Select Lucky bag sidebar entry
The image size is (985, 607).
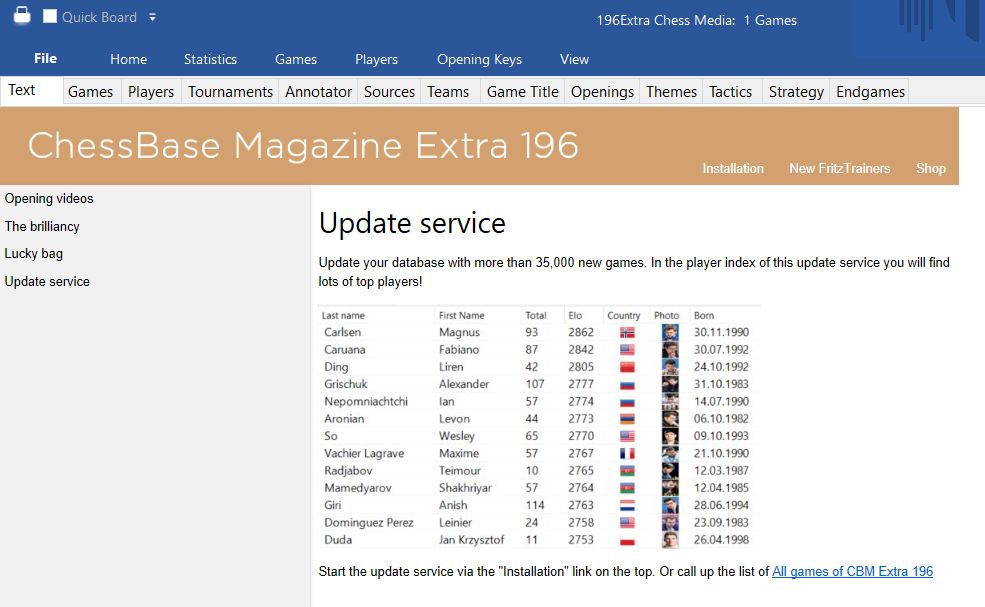point(34,254)
